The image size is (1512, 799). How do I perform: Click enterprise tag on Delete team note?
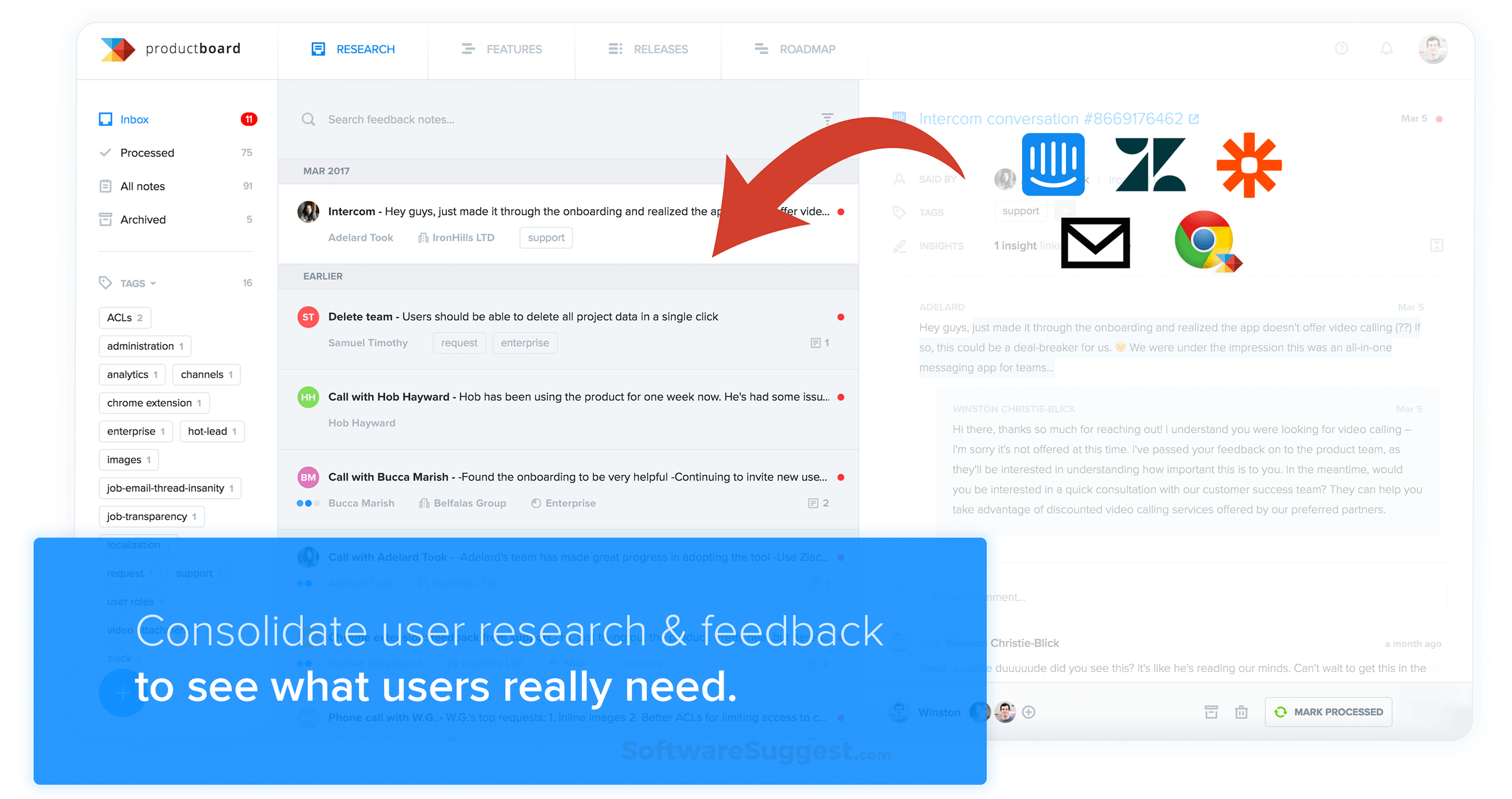(525, 343)
